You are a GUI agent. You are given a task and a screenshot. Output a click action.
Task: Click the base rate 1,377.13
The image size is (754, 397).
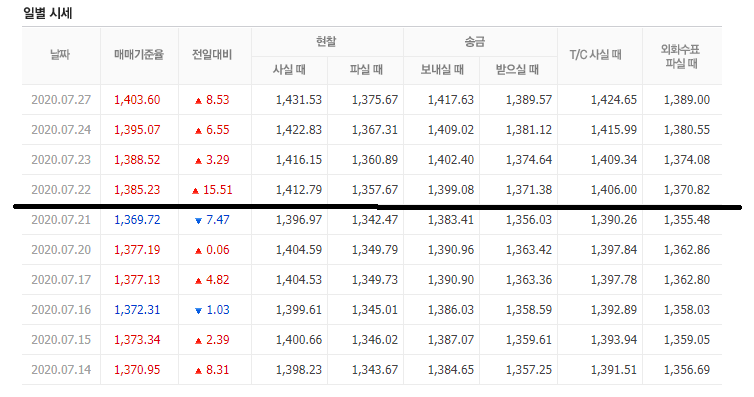coord(137,280)
